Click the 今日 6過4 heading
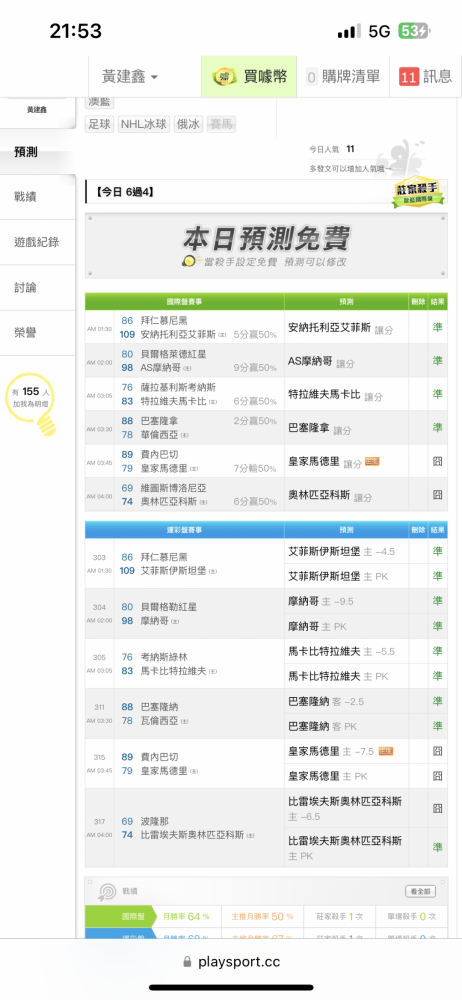The width and height of the screenshot is (462, 1000). [x=125, y=191]
